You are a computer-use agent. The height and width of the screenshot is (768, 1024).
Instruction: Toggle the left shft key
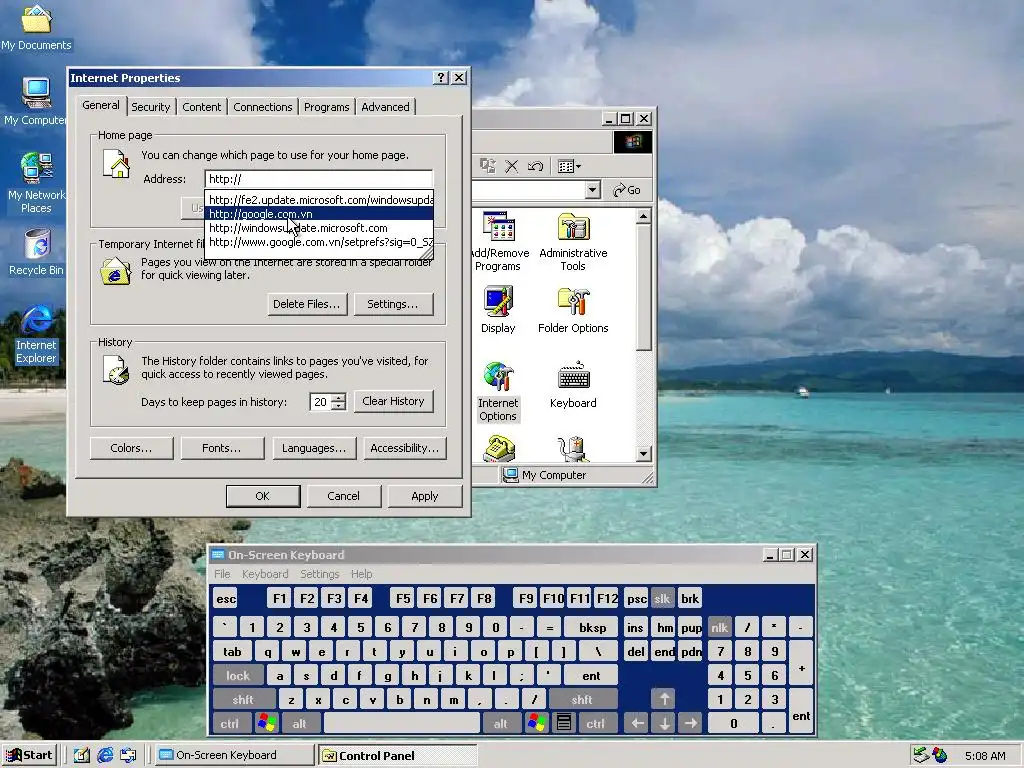pos(244,699)
